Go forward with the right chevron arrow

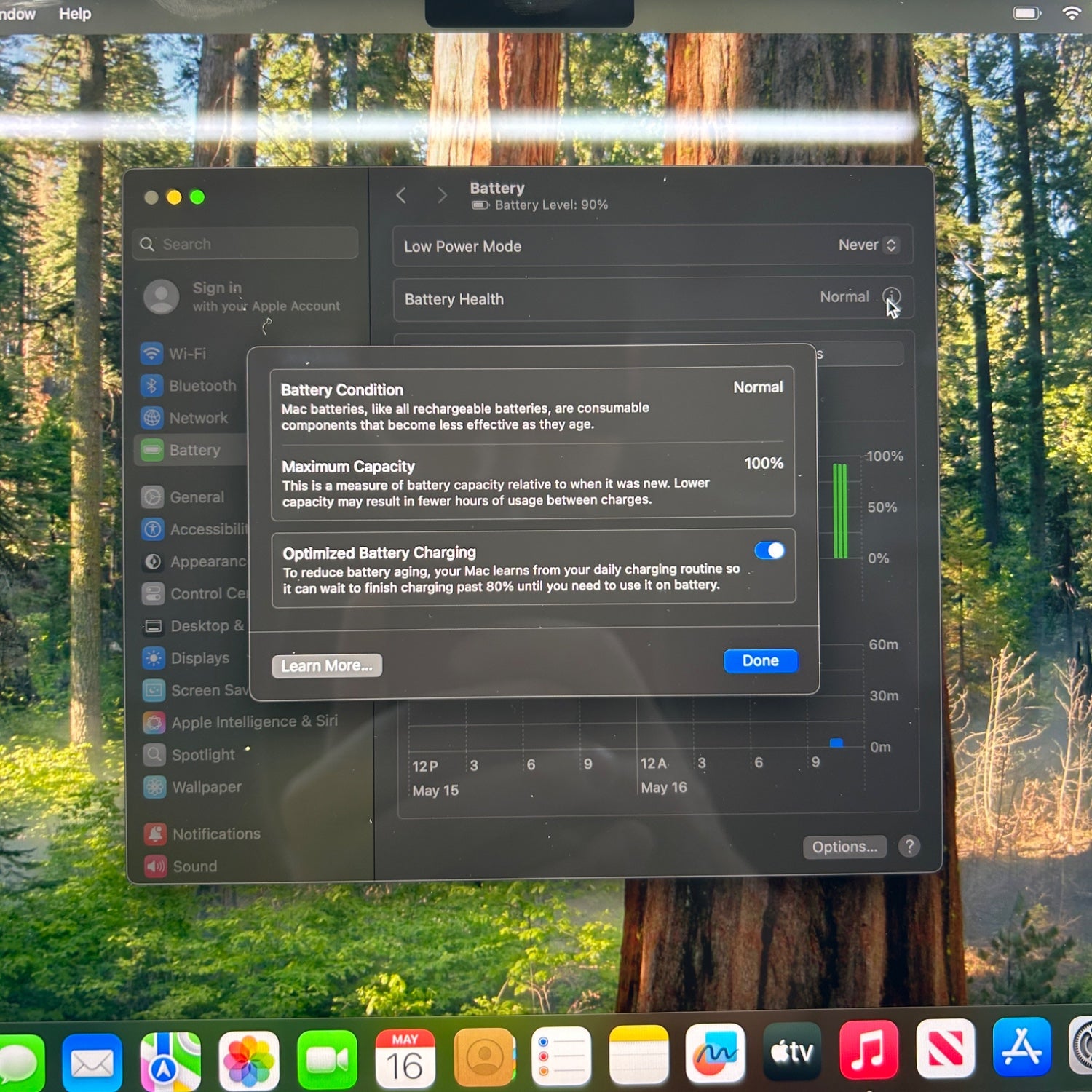click(442, 195)
